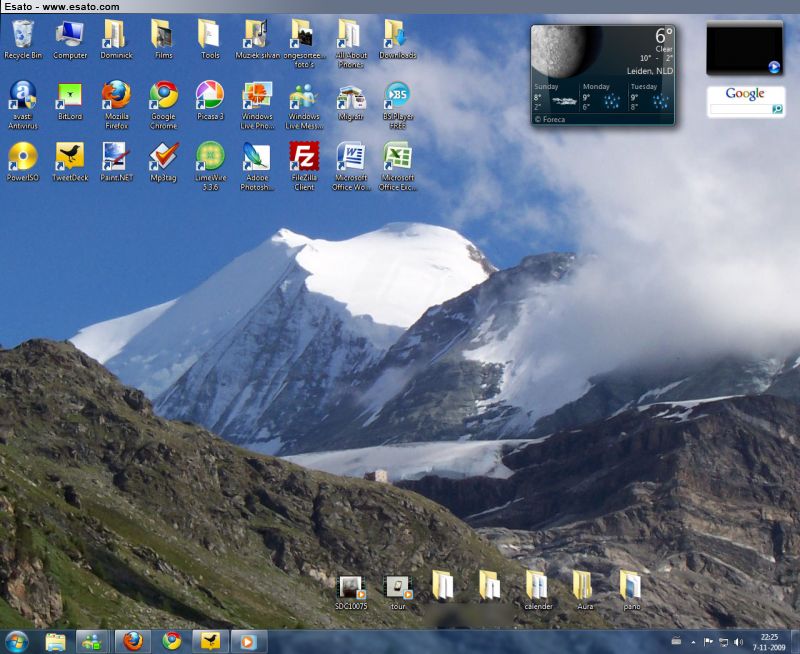Select the Muziek silvan folder
Viewport: 800px width, 654px height.
point(257,39)
